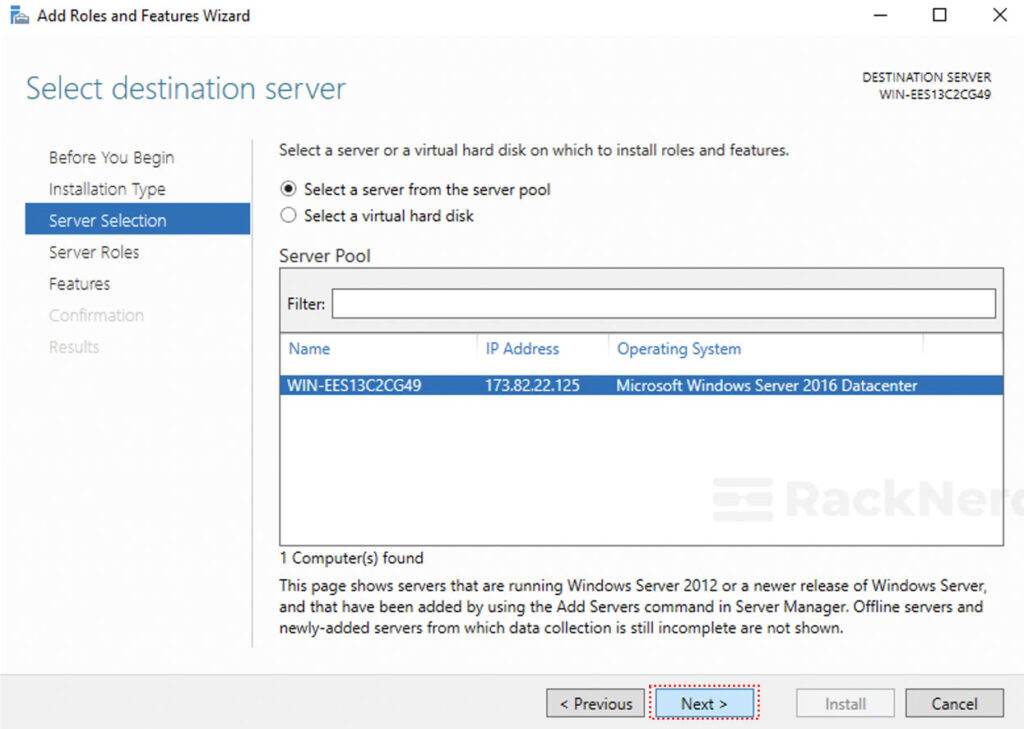The image size is (1024, 729).
Task: Choose 'Select a virtual hard disk' option
Action: click(289, 215)
